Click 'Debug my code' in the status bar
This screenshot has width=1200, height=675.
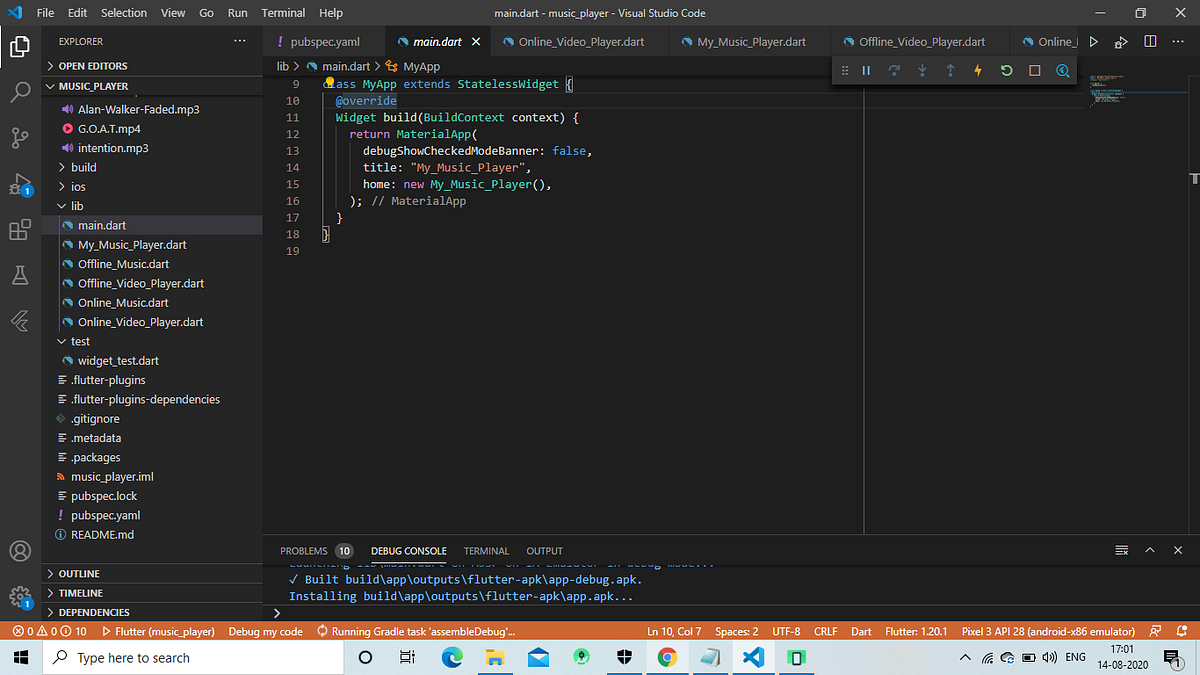click(265, 631)
